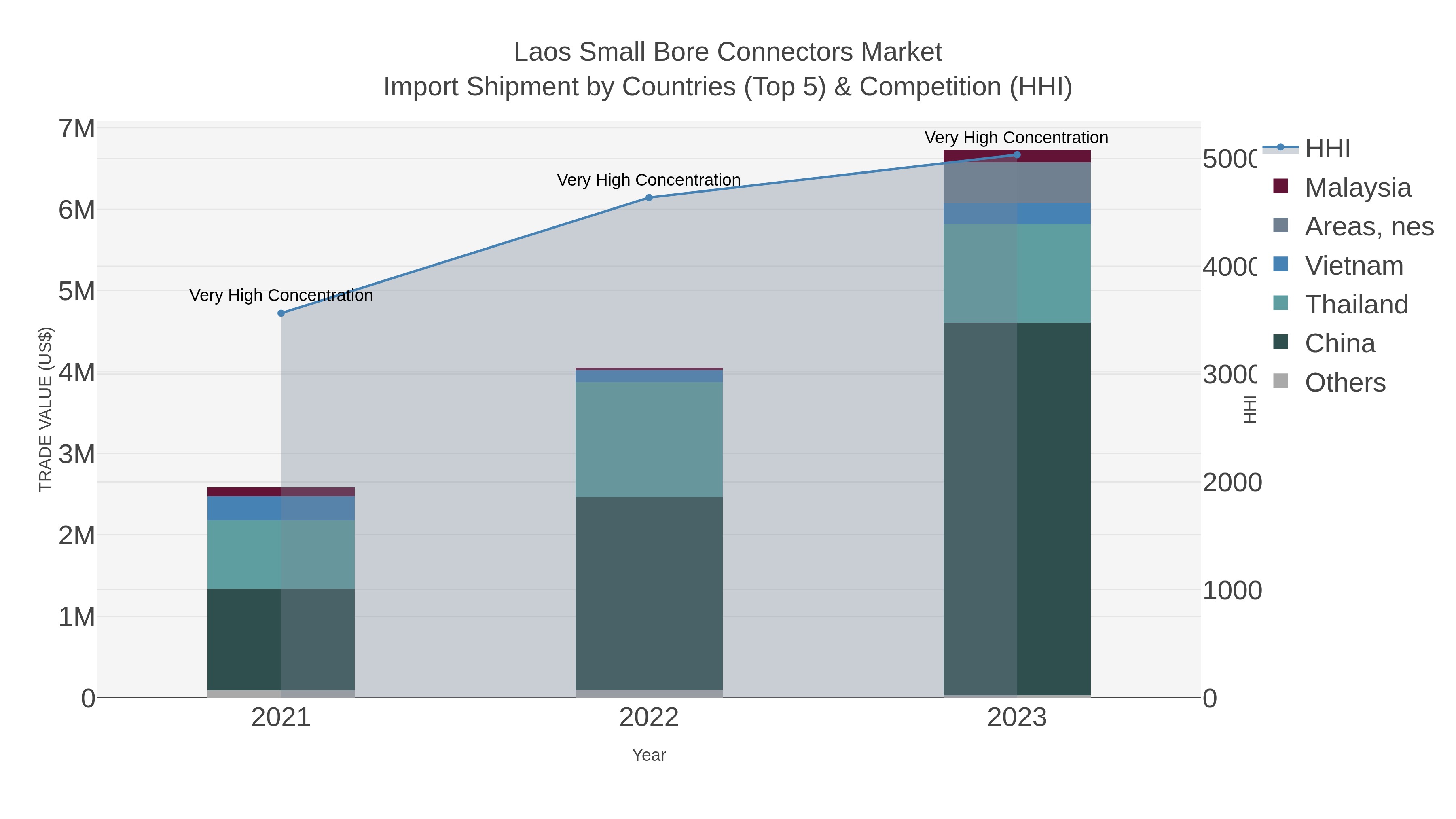This screenshot has width=1456, height=819.
Task: Click the Areas, nes slate legend swatch
Action: coord(1280,225)
